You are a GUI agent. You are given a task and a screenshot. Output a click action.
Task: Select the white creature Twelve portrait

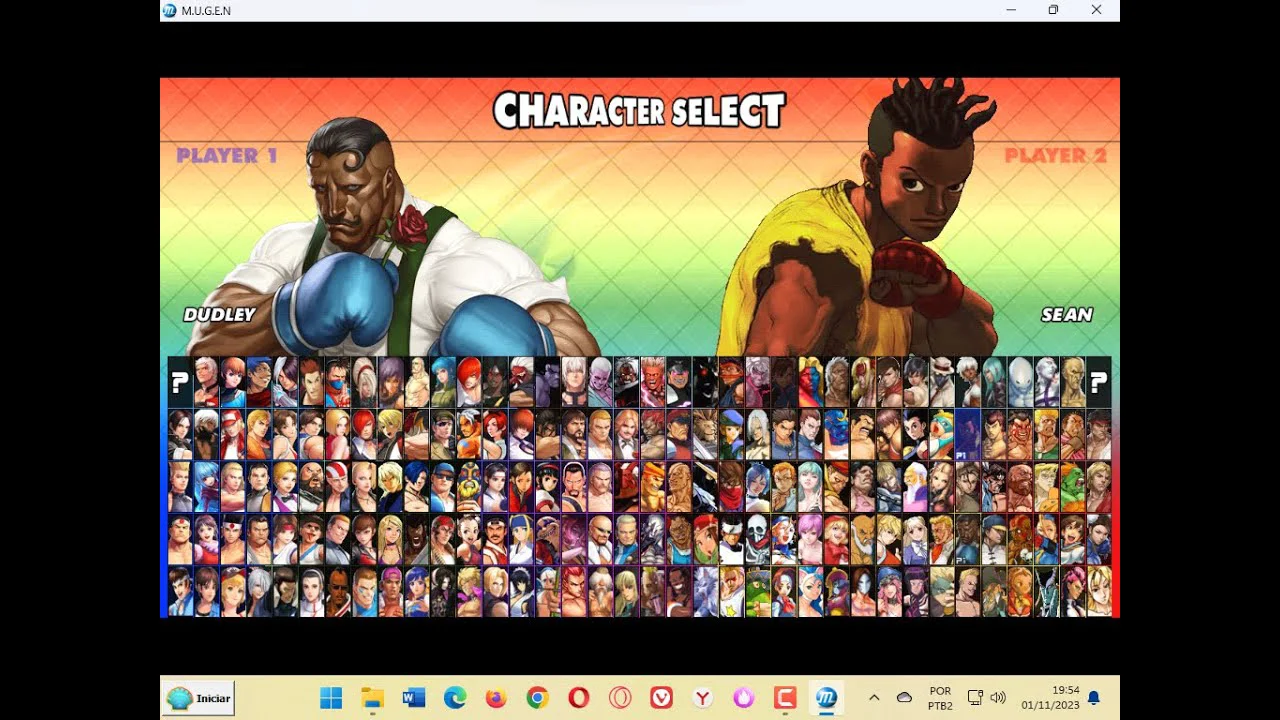click(1020, 382)
